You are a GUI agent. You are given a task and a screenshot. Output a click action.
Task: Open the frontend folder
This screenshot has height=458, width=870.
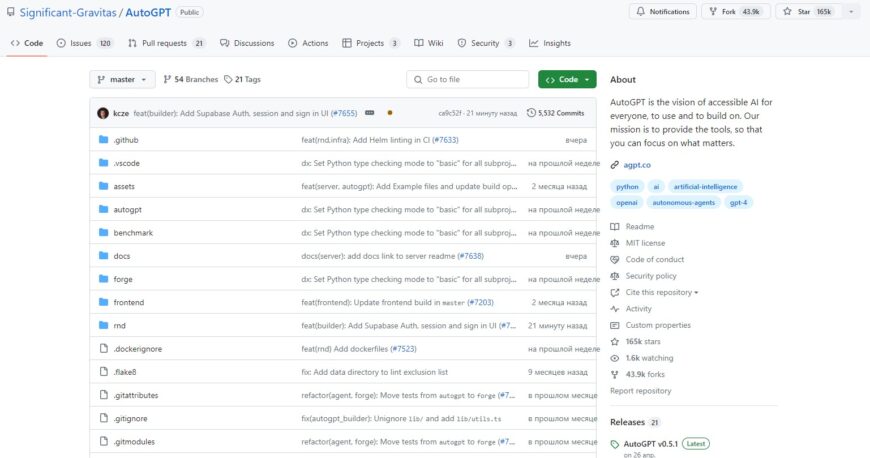(x=129, y=302)
